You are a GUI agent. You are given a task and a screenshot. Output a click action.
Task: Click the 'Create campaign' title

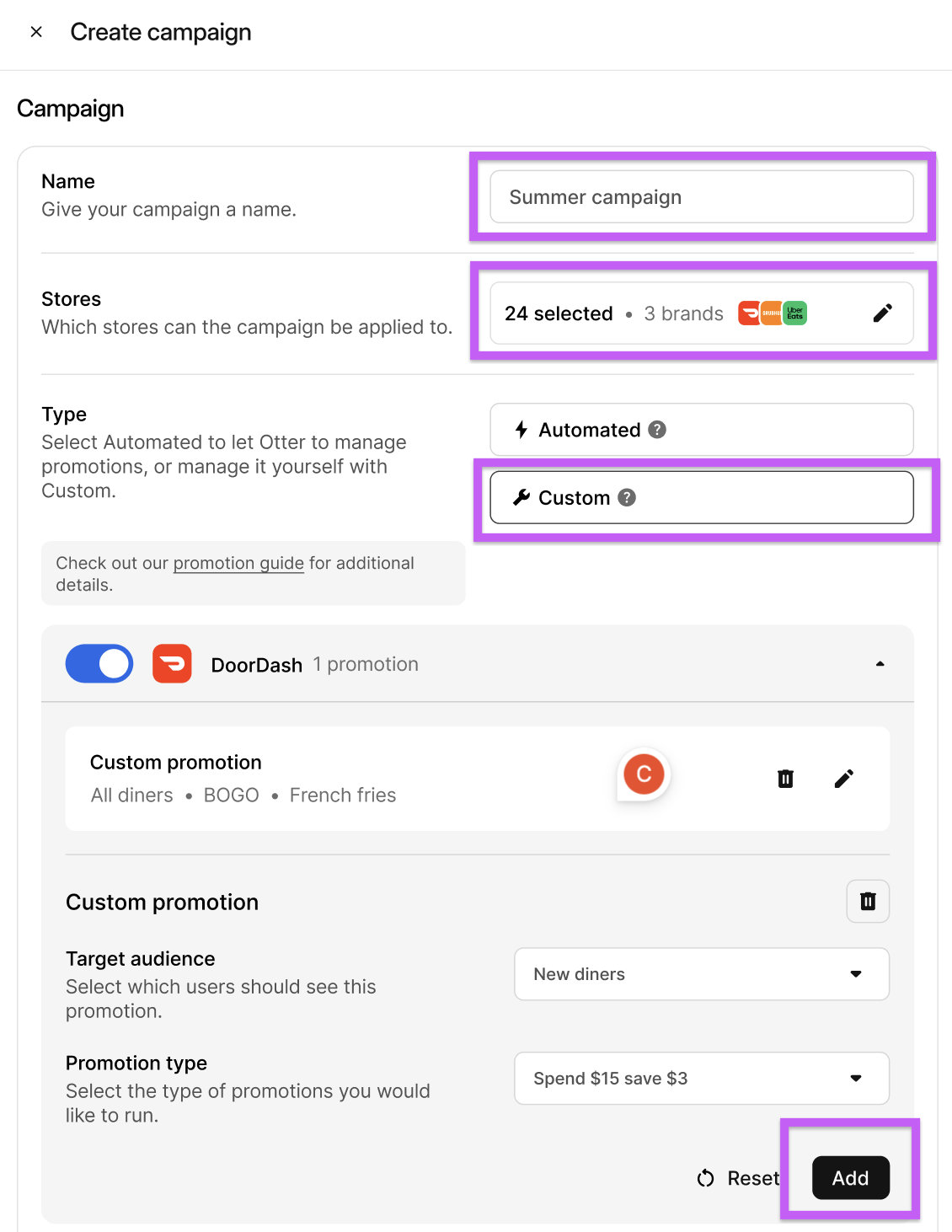click(x=161, y=32)
